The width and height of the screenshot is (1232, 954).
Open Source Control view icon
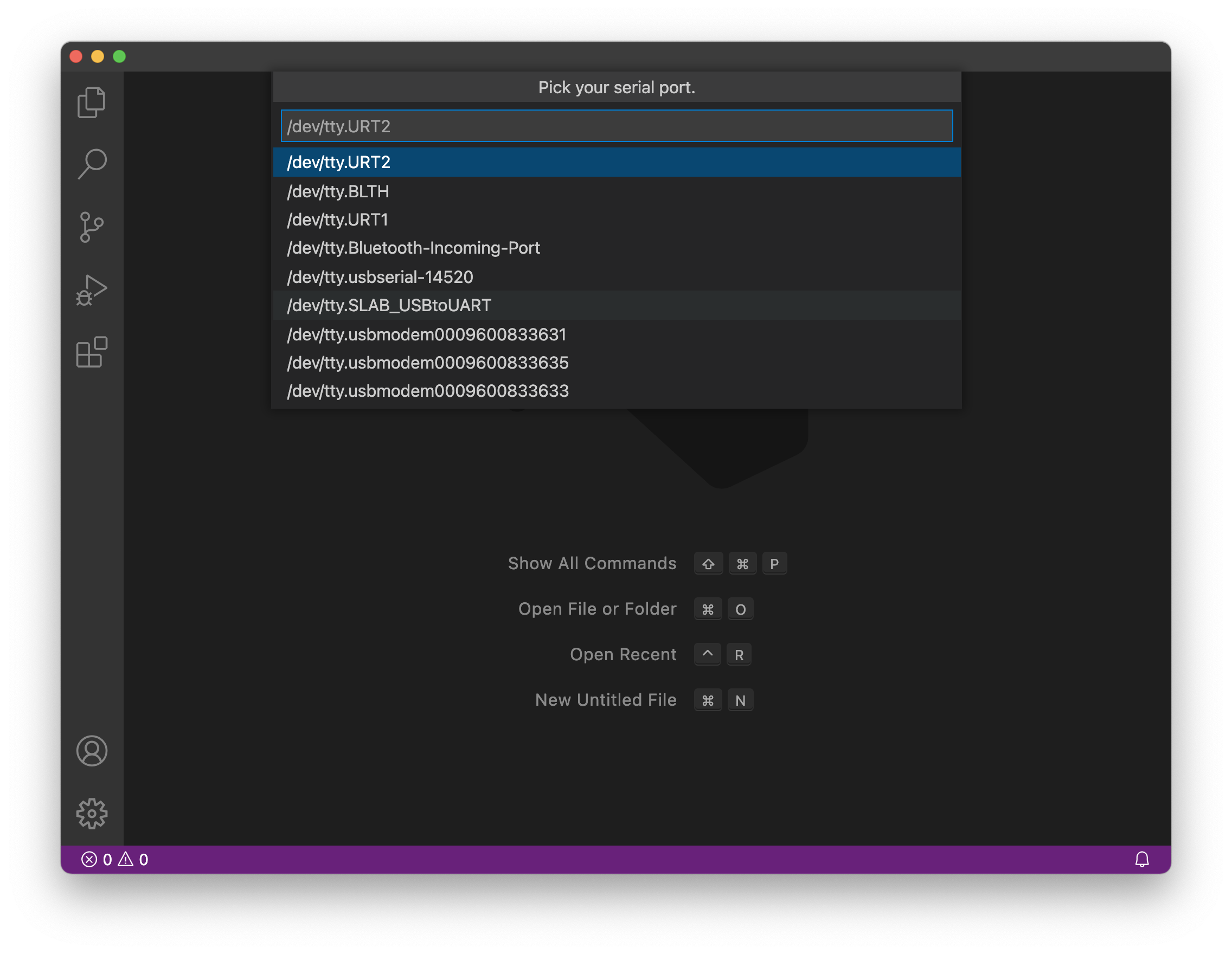[92, 227]
